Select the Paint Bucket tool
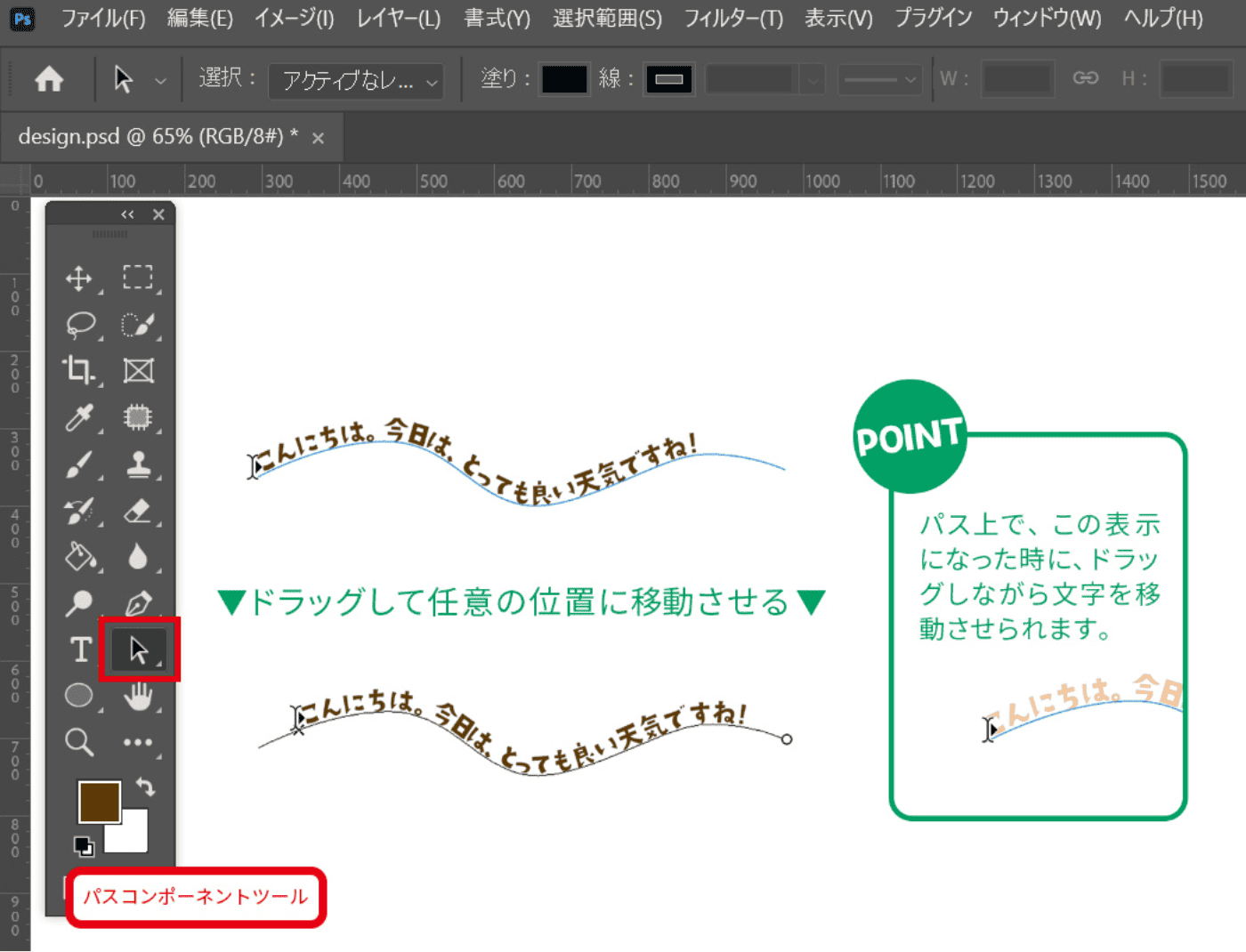Screen dimensions: 1246x952 [80, 557]
